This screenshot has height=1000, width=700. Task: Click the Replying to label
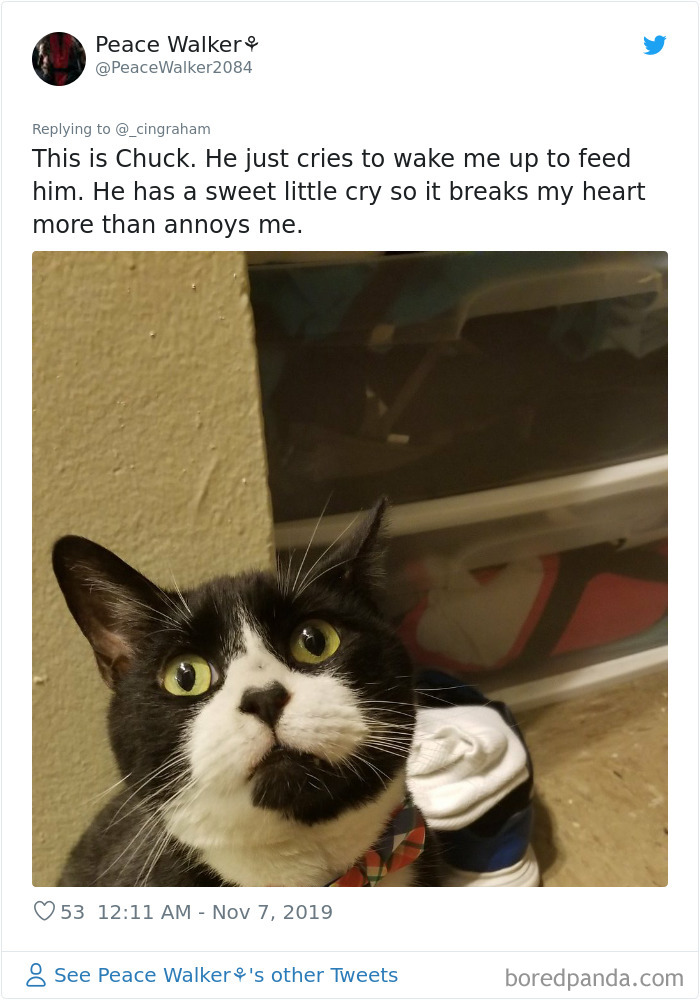71,129
